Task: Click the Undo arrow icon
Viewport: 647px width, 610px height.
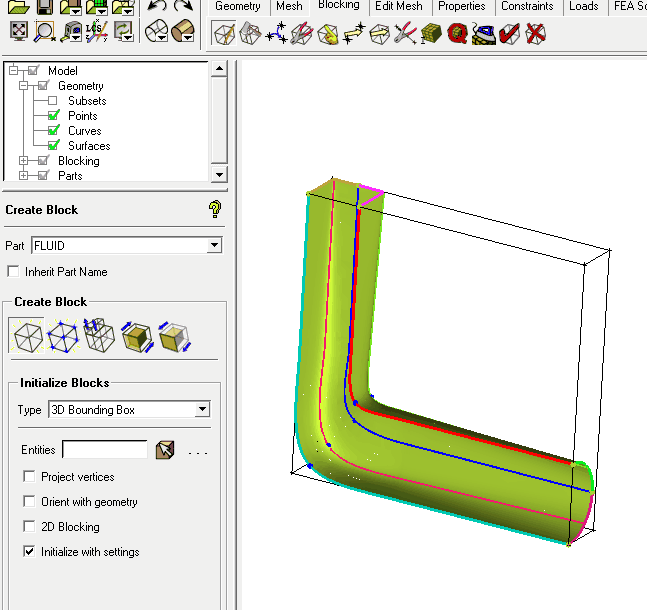Action: (157, 8)
